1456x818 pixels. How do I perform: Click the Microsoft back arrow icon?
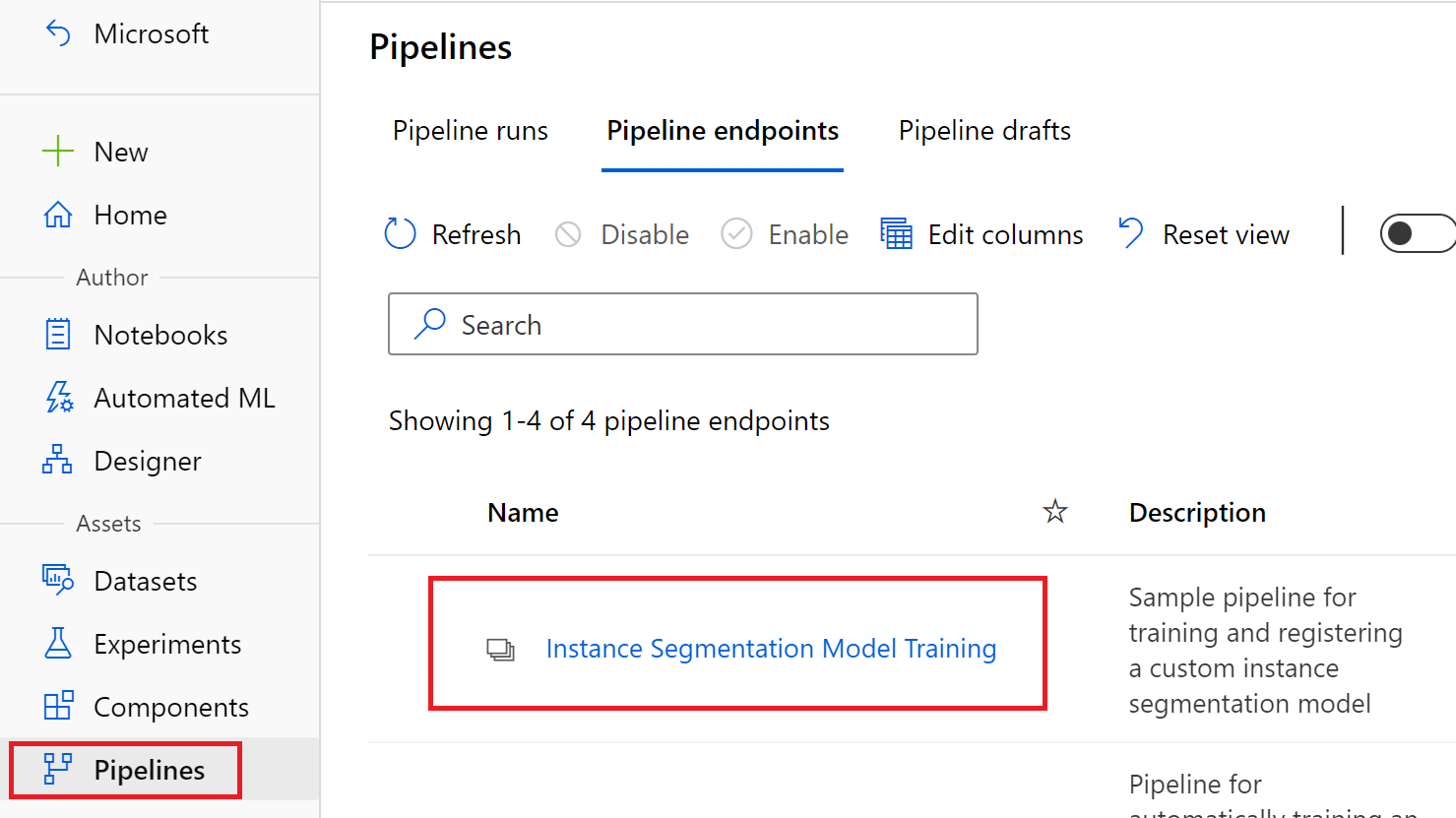[58, 34]
